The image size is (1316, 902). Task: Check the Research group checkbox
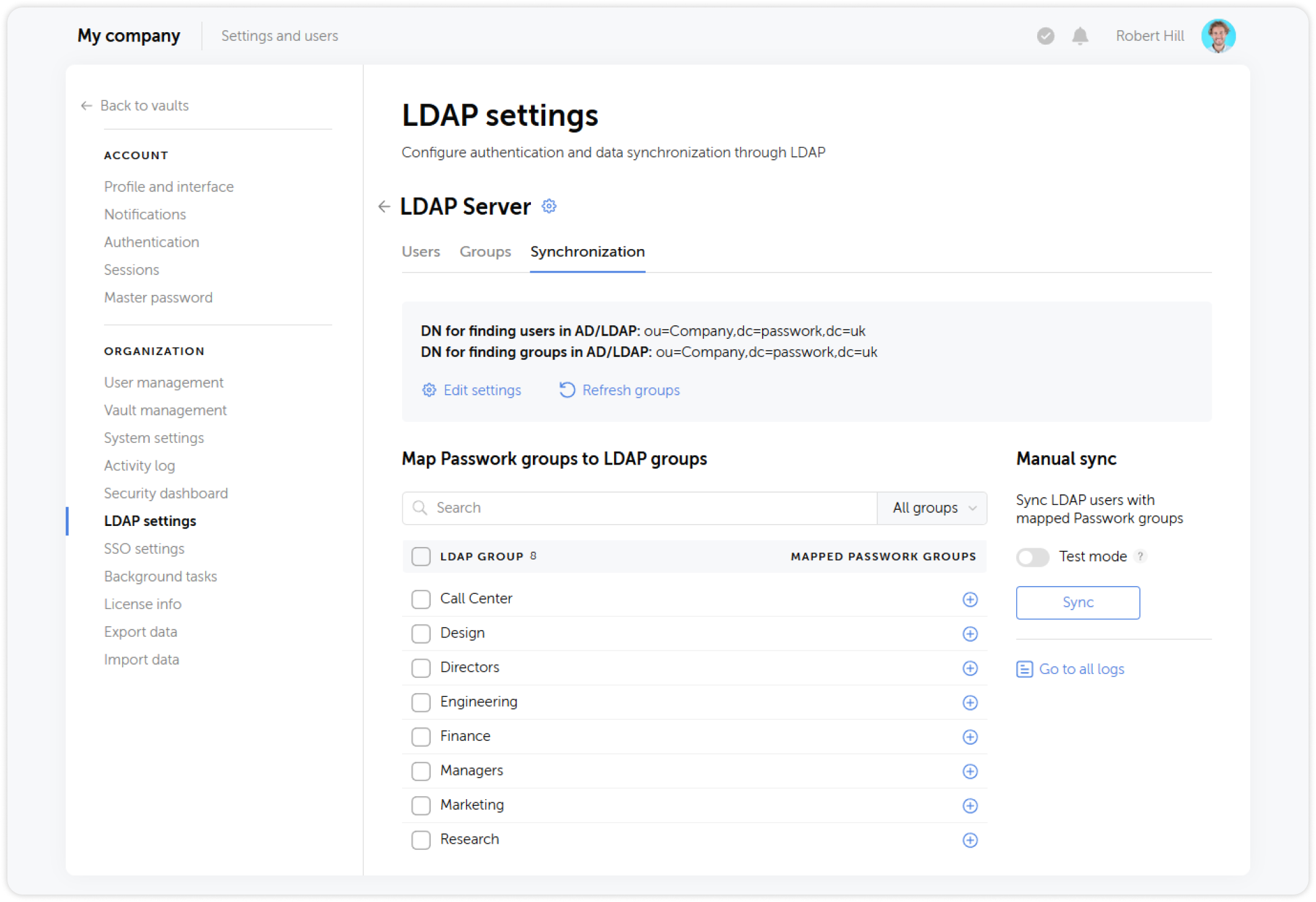click(x=421, y=840)
